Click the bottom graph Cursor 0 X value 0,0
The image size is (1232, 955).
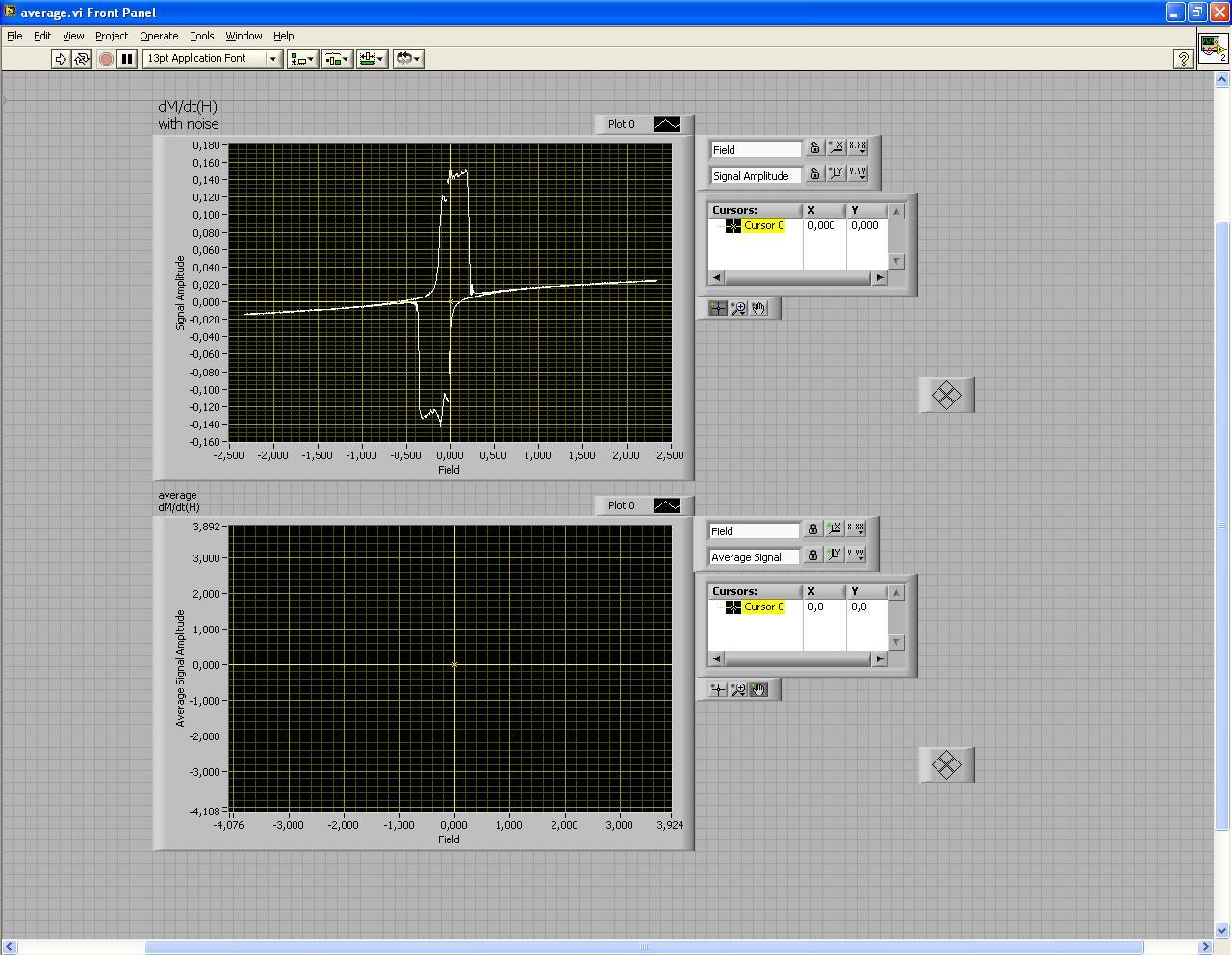coord(815,607)
